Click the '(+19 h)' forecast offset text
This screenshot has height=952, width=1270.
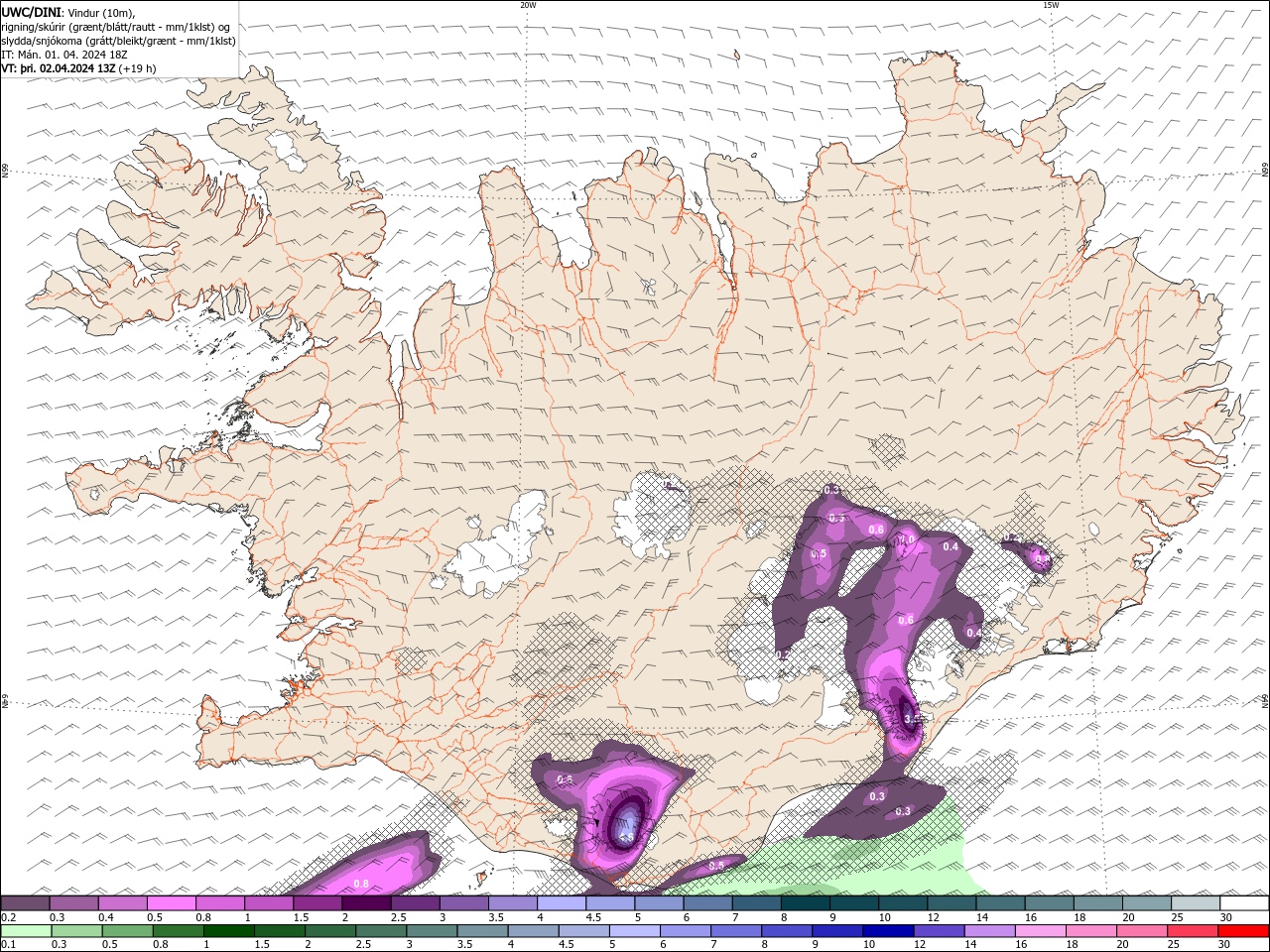(137, 68)
